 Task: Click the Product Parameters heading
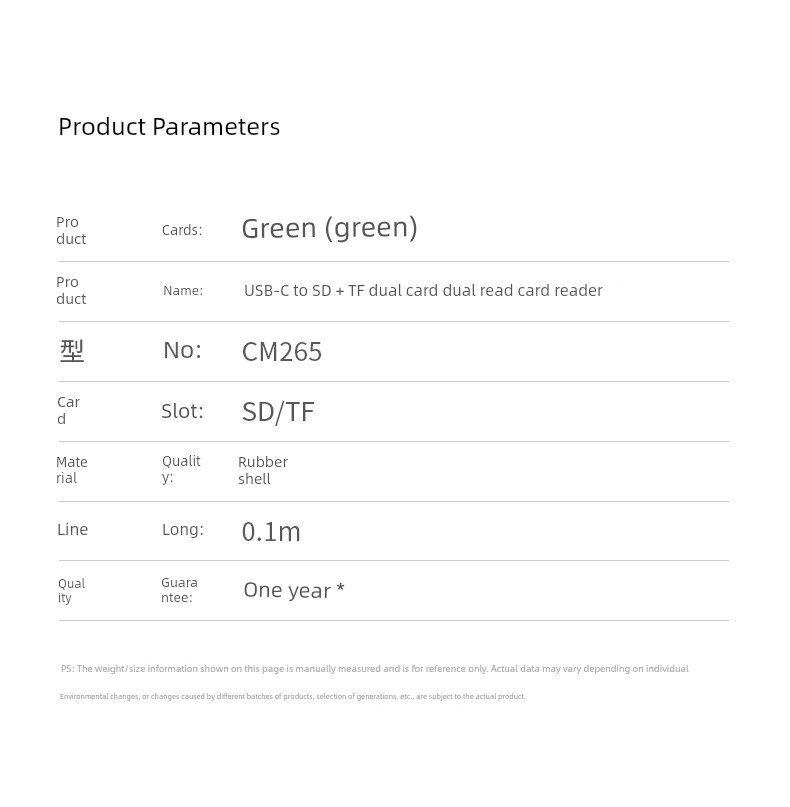[x=169, y=127]
